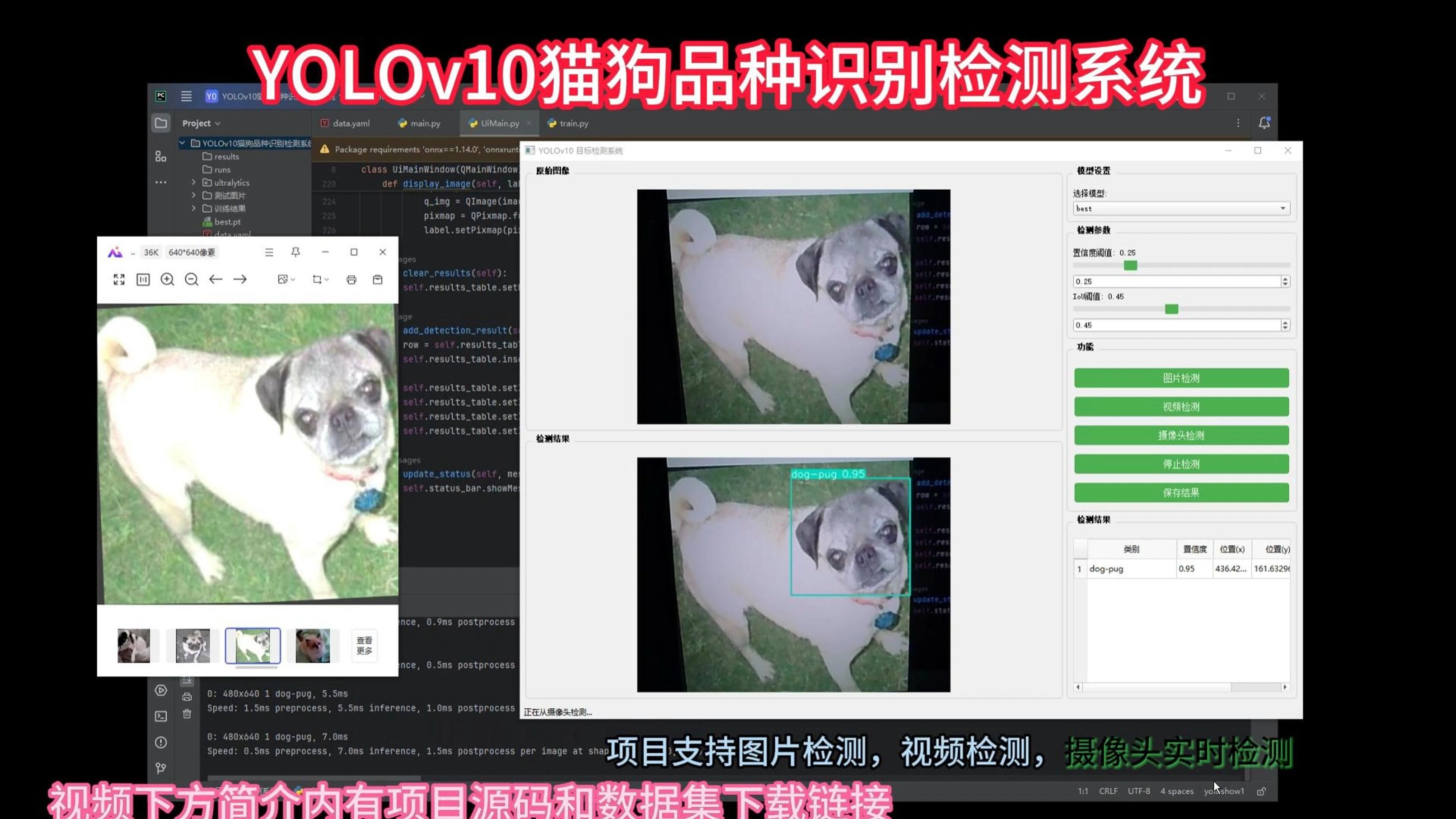This screenshot has width=1456, height=819.
Task: Zoom in on the image in the viewer
Action: [167, 279]
